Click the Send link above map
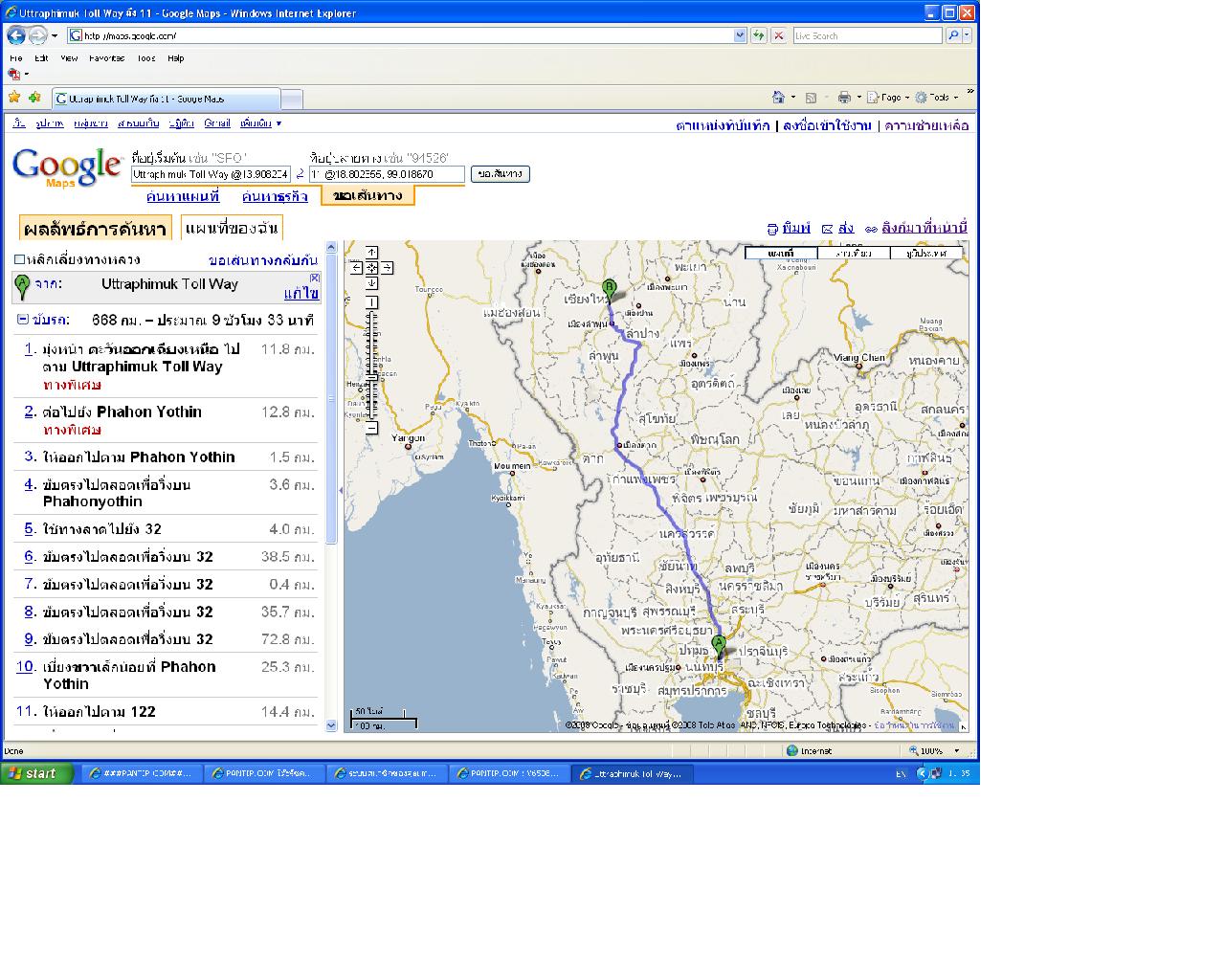The image size is (1225, 980). coord(846,229)
